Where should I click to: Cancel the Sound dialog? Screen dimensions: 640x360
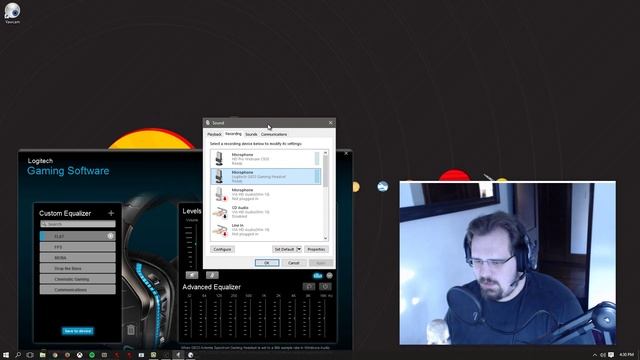294,263
